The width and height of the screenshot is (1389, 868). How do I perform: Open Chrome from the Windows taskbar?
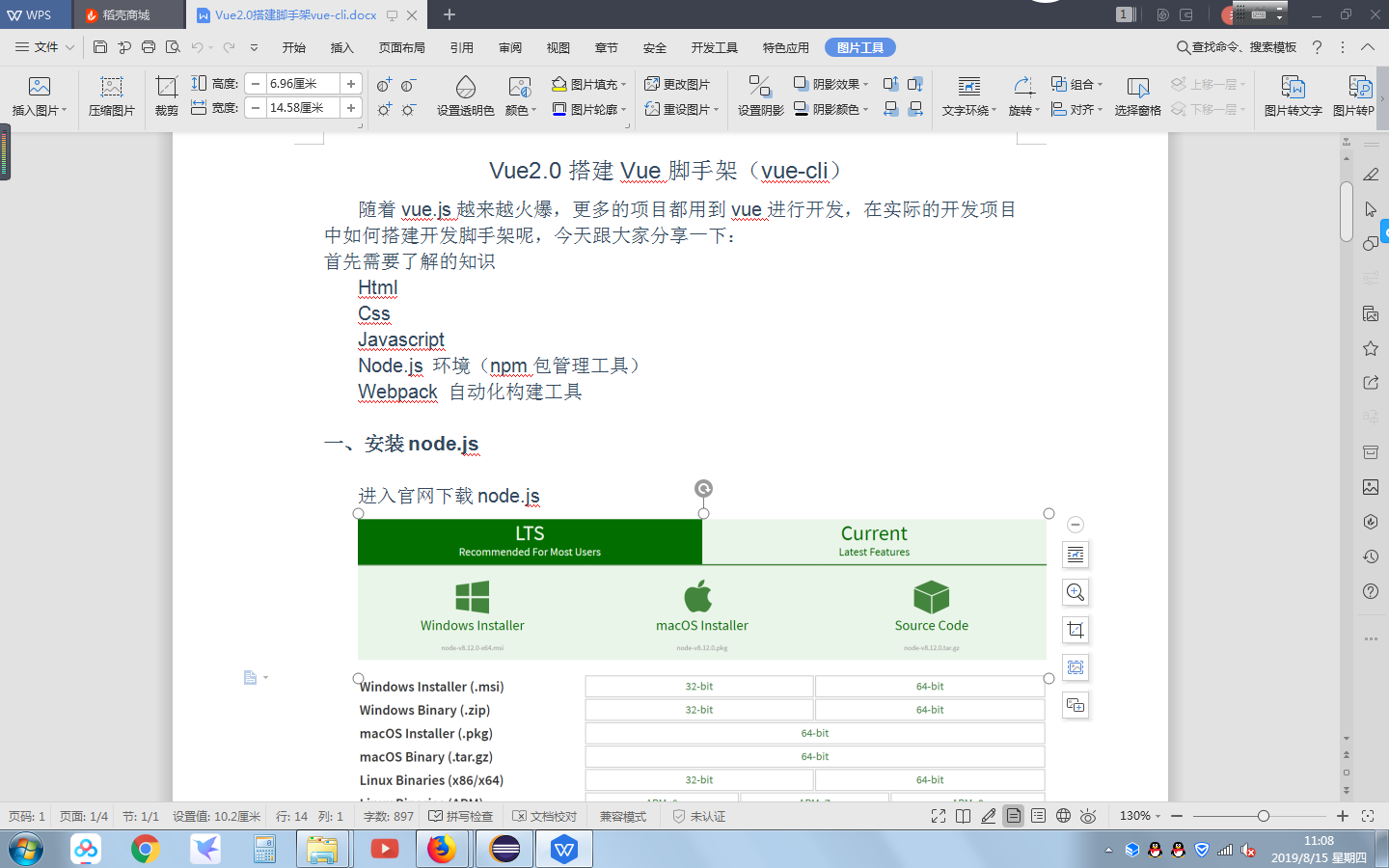[146, 849]
